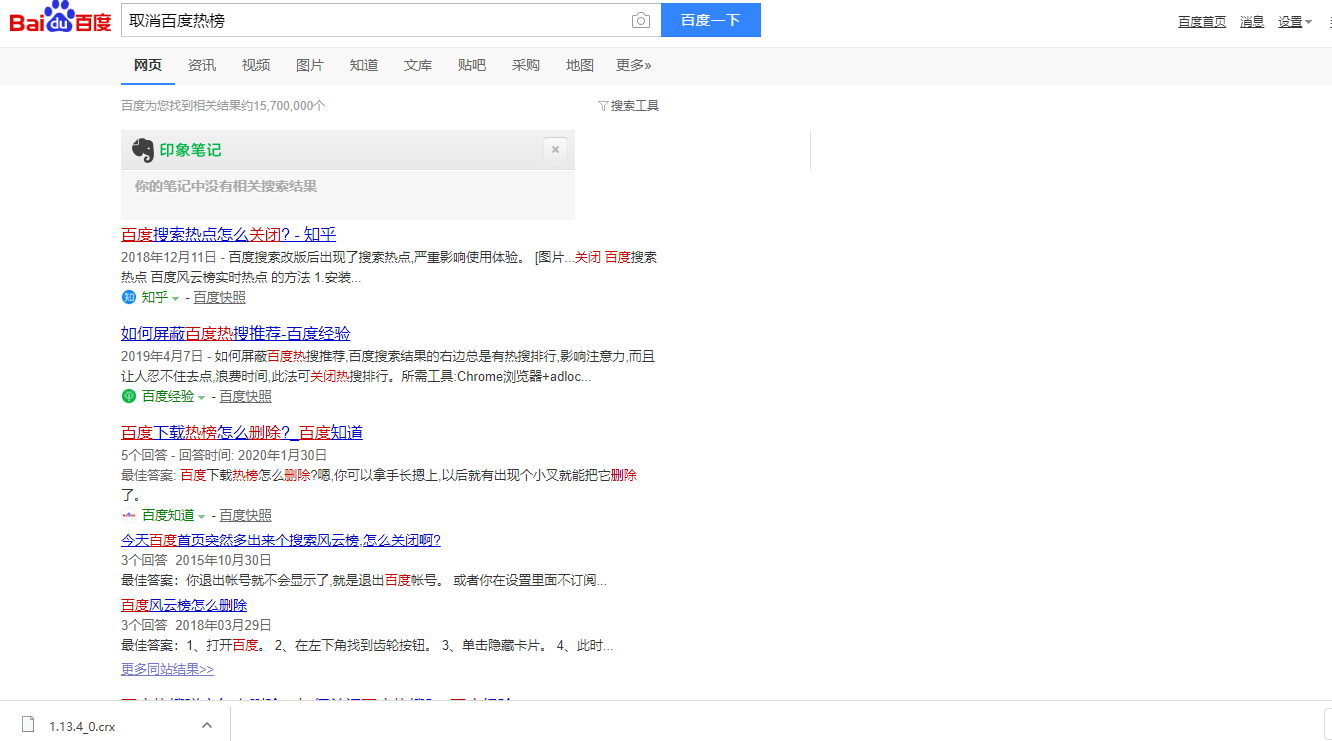Switch to the 图片 tab
Viewport: 1332px width, 741px height.
[x=310, y=65]
